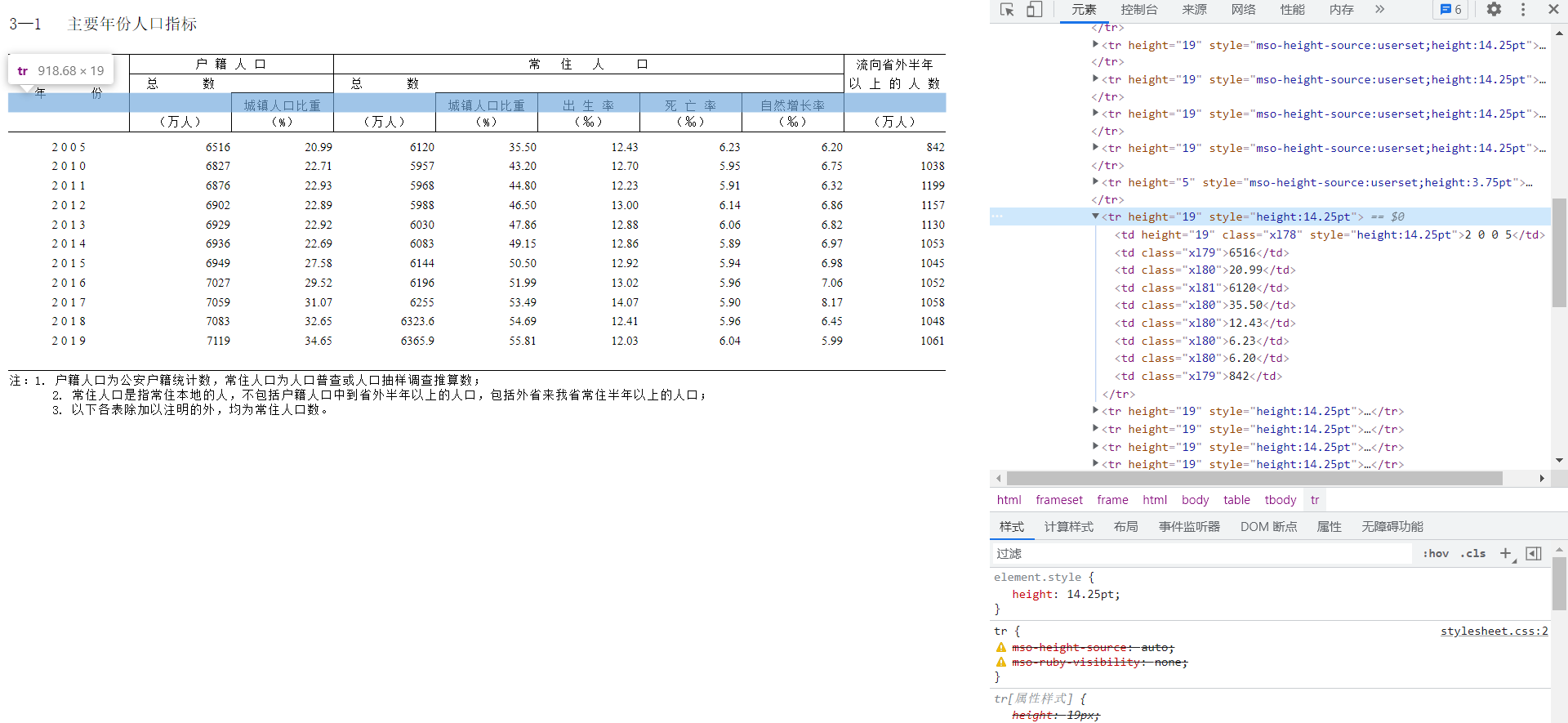Switch to the 元素 tab
1568x723 pixels.
tap(1084, 10)
